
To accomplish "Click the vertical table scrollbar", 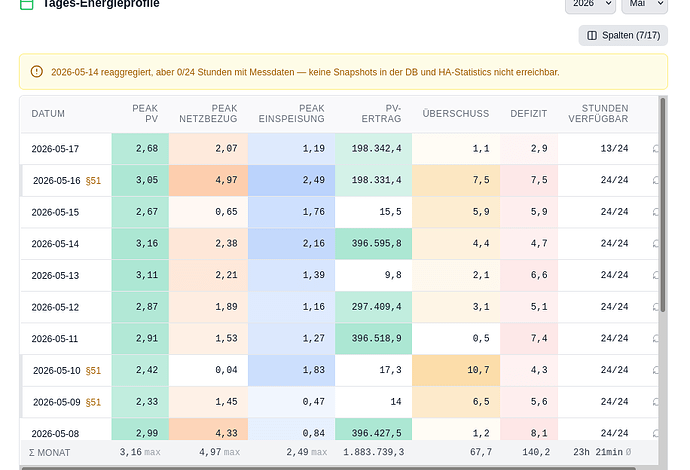I will [x=663, y=205].
